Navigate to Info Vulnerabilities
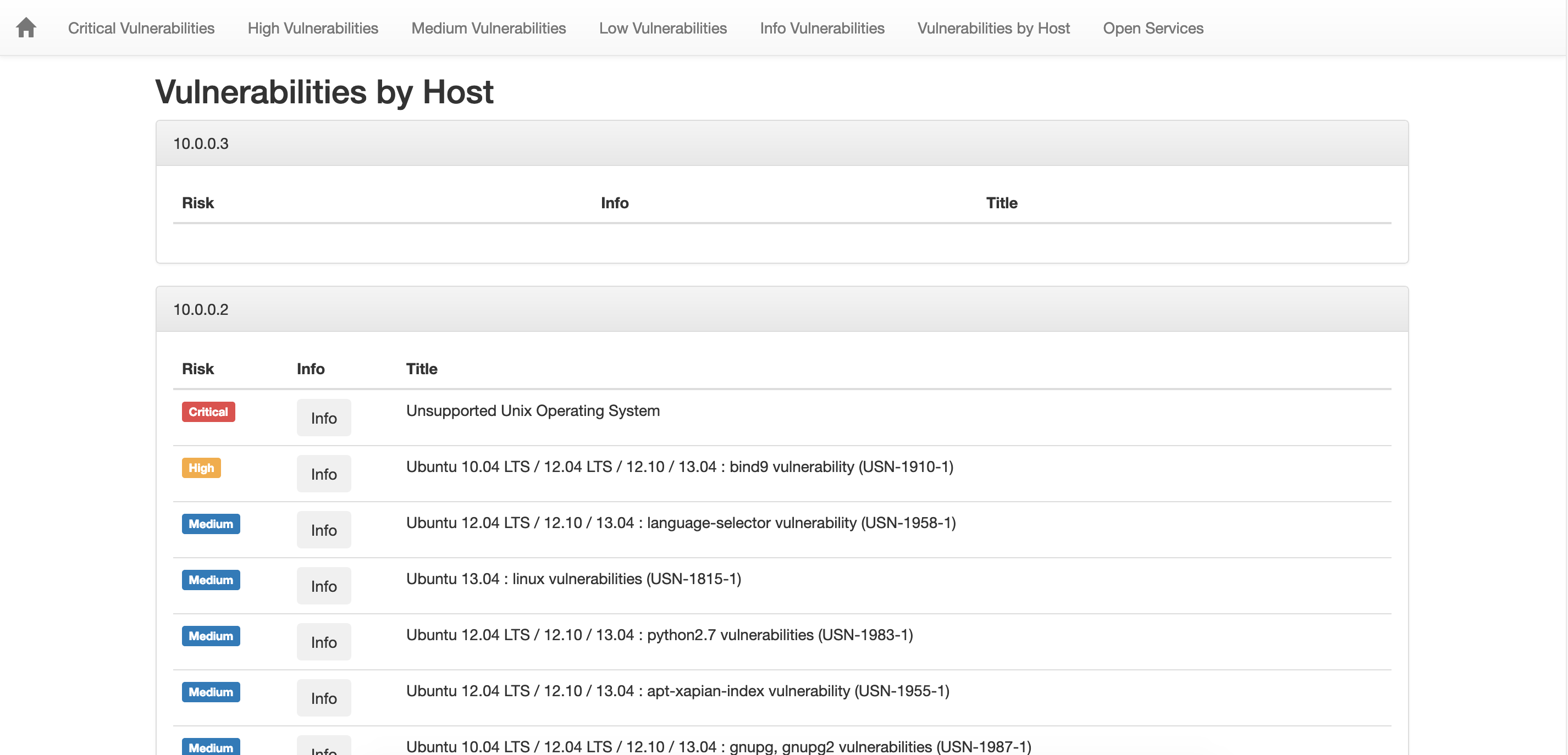Screen dimensions: 1568x755 822,28
